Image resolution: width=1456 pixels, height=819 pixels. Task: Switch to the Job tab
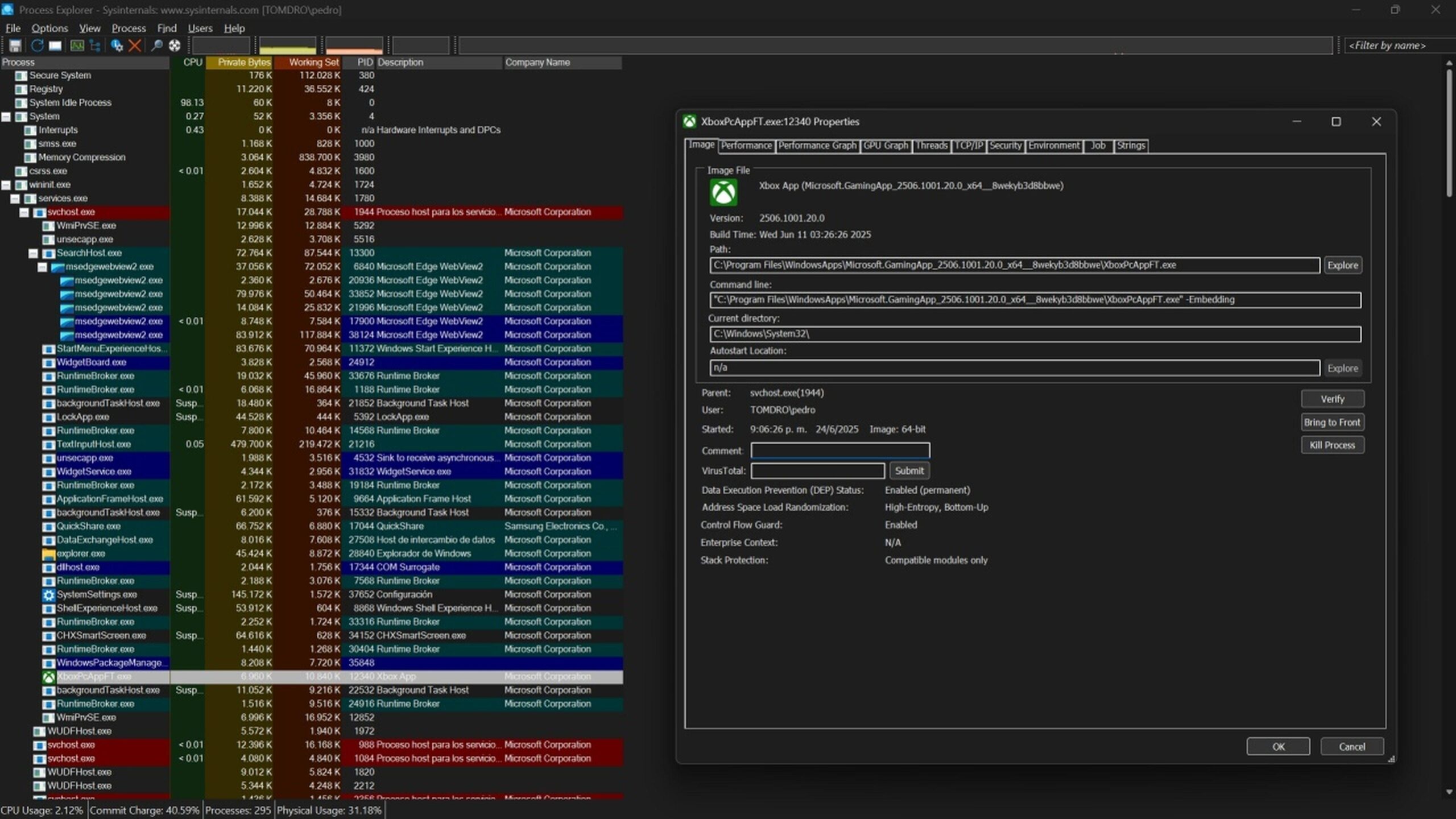point(1098,146)
